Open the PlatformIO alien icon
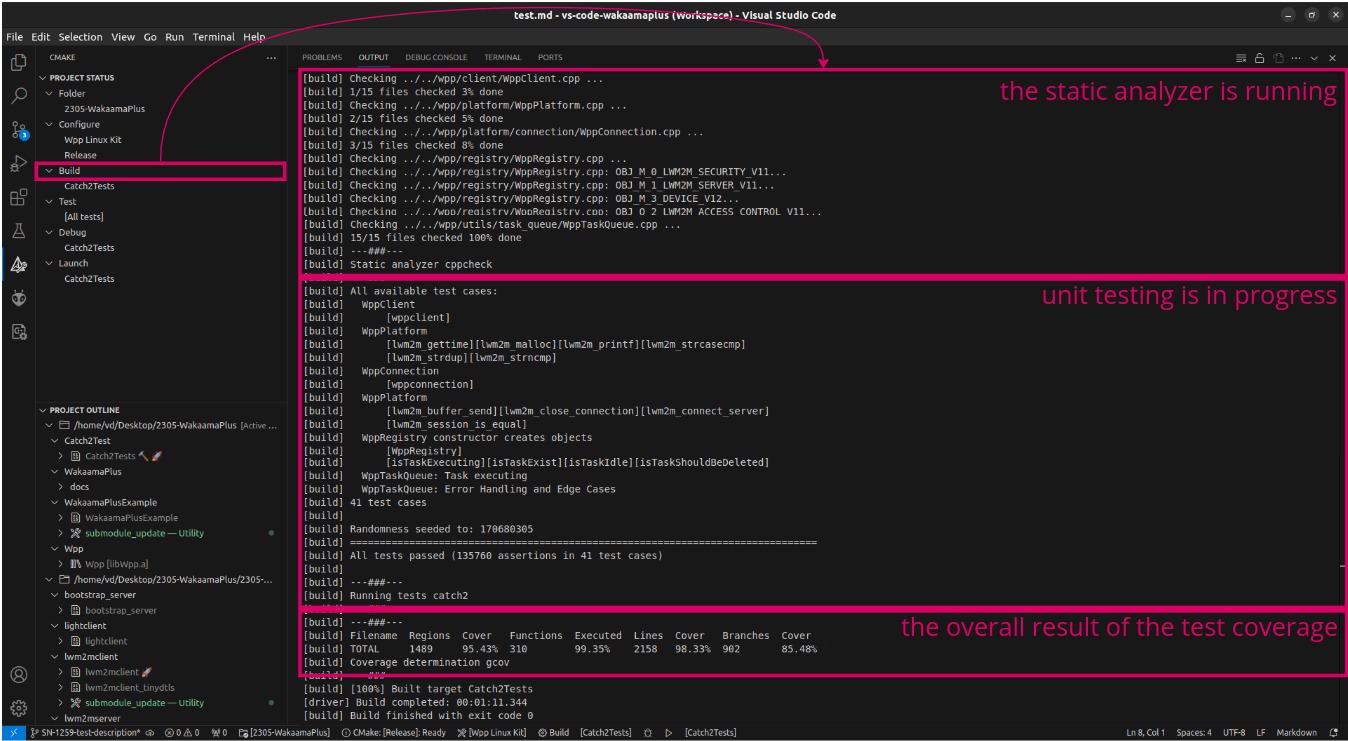 (18, 298)
